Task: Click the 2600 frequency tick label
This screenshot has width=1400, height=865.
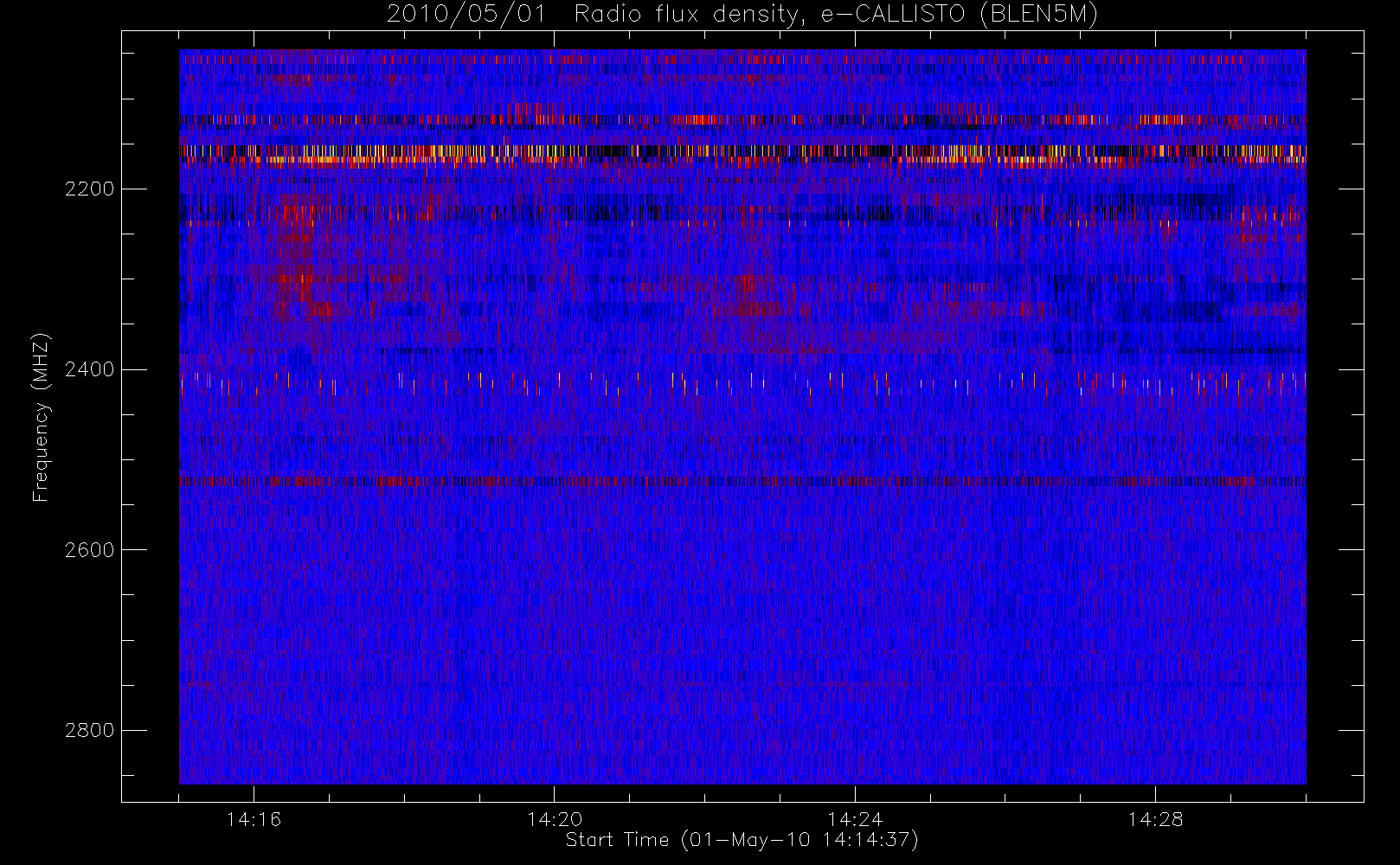Action: [89, 550]
